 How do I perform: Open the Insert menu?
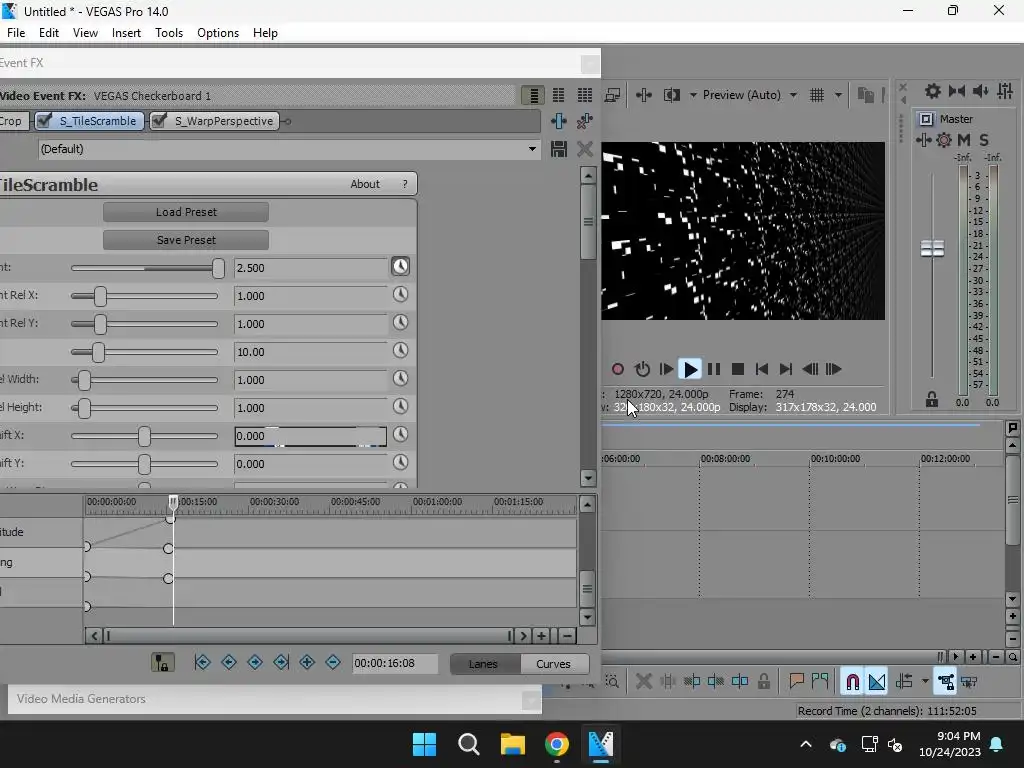point(126,33)
